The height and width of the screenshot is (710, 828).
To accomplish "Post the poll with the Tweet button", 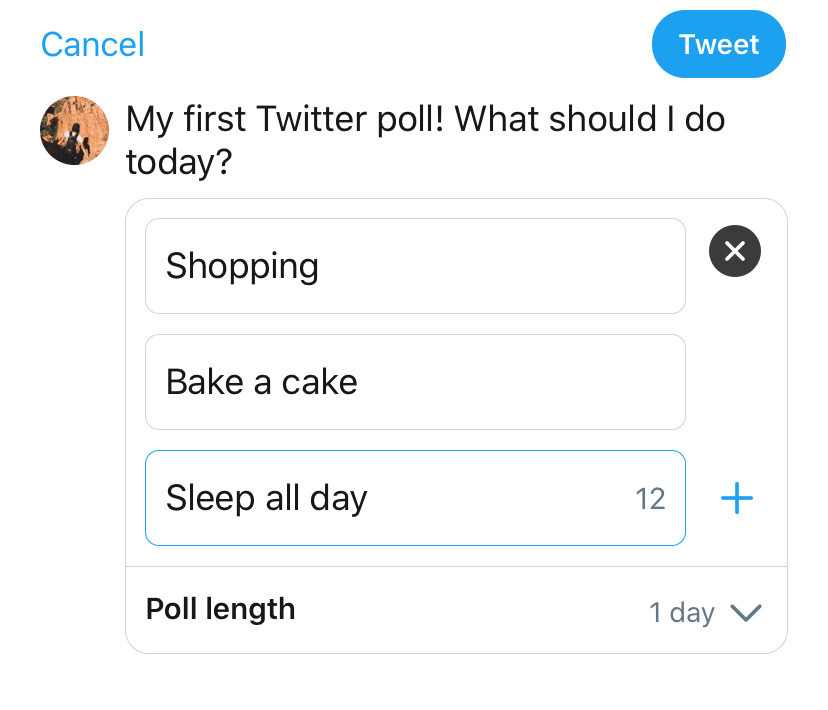I will coord(719,44).
